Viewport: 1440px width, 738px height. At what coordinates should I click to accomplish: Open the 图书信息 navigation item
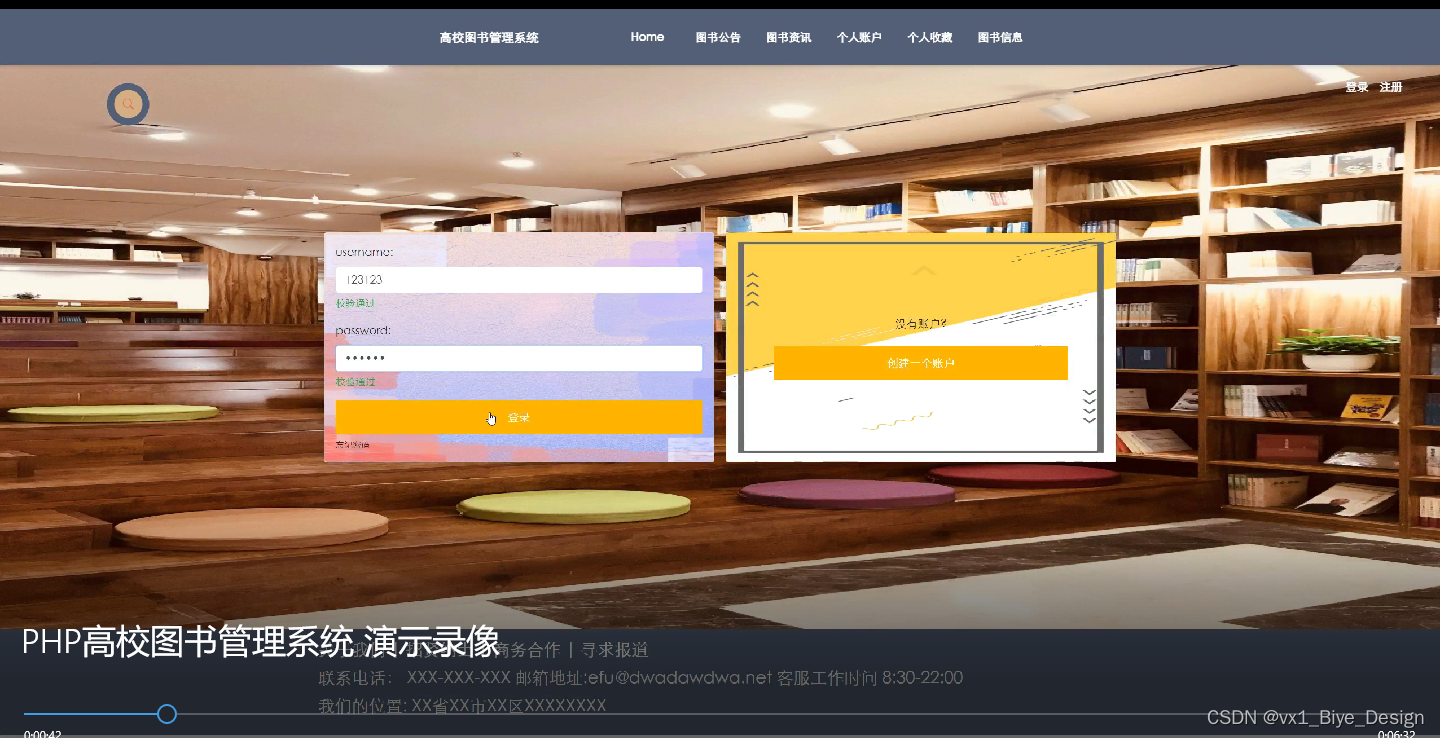coord(1000,38)
